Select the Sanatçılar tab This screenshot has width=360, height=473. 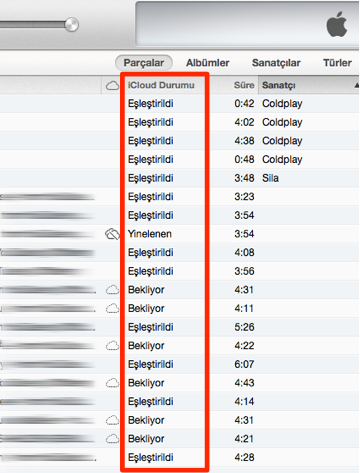tap(276, 63)
